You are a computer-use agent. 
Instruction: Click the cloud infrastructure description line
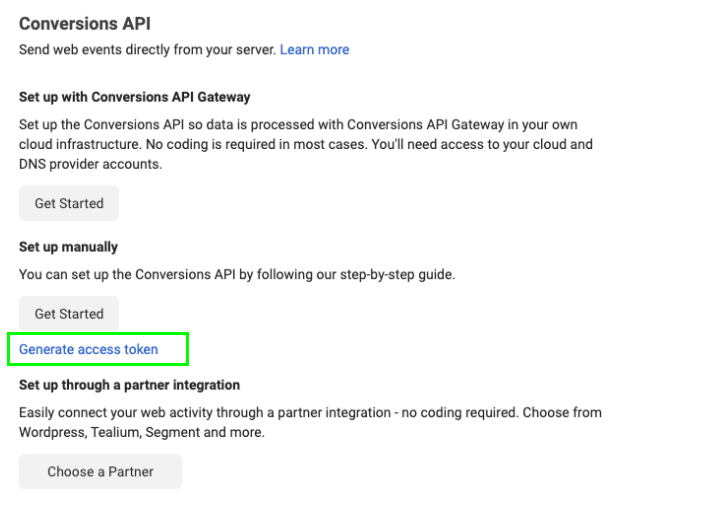(x=100, y=144)
